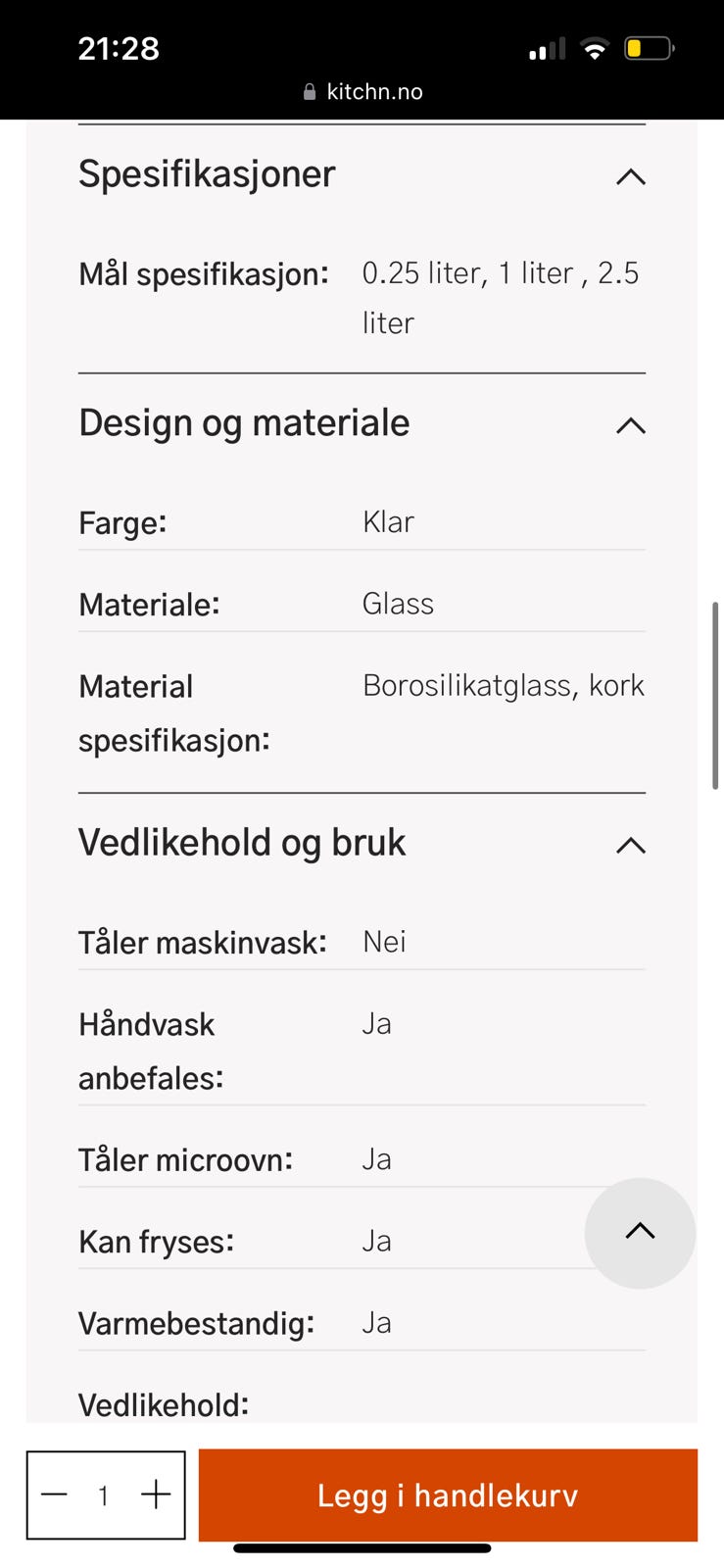Increase quantity with the plus icon
Screen dimensions: 724x1568
point(156,1494)
